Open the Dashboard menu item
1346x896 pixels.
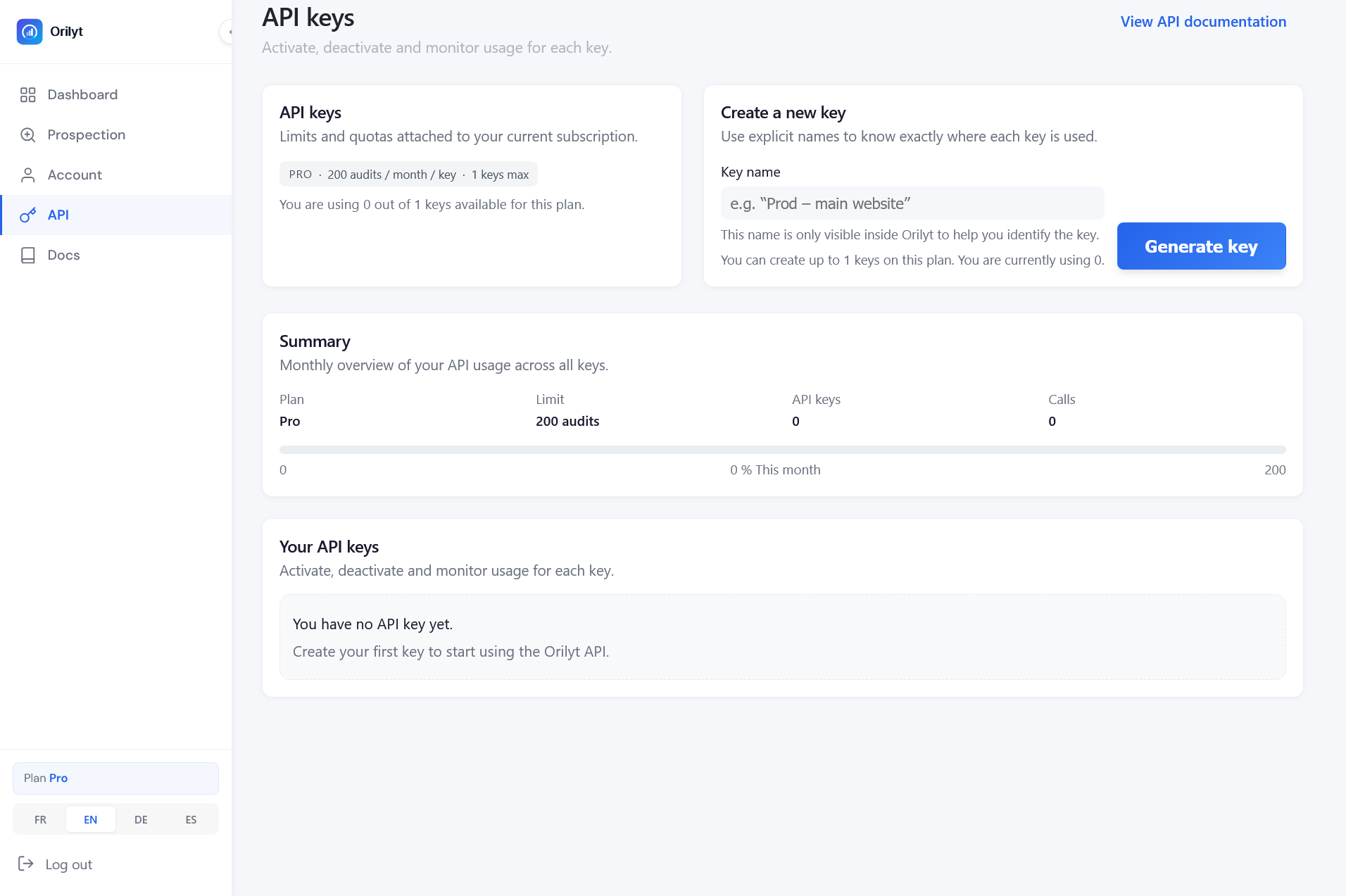pos(82,95)
